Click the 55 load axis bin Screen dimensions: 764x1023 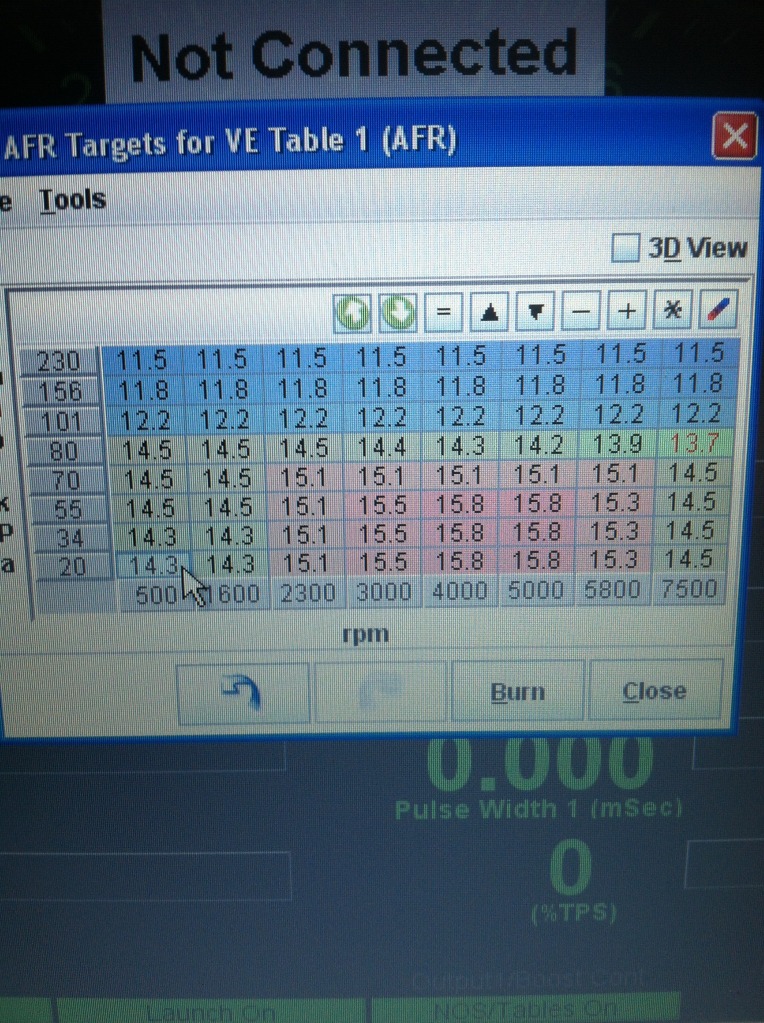68,510
